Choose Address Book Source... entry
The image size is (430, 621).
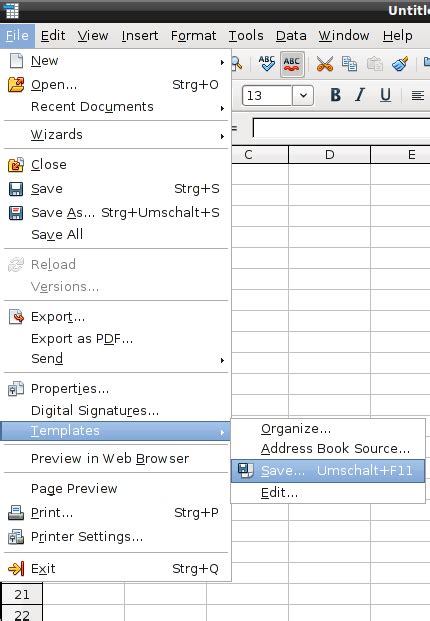[335, 449]
